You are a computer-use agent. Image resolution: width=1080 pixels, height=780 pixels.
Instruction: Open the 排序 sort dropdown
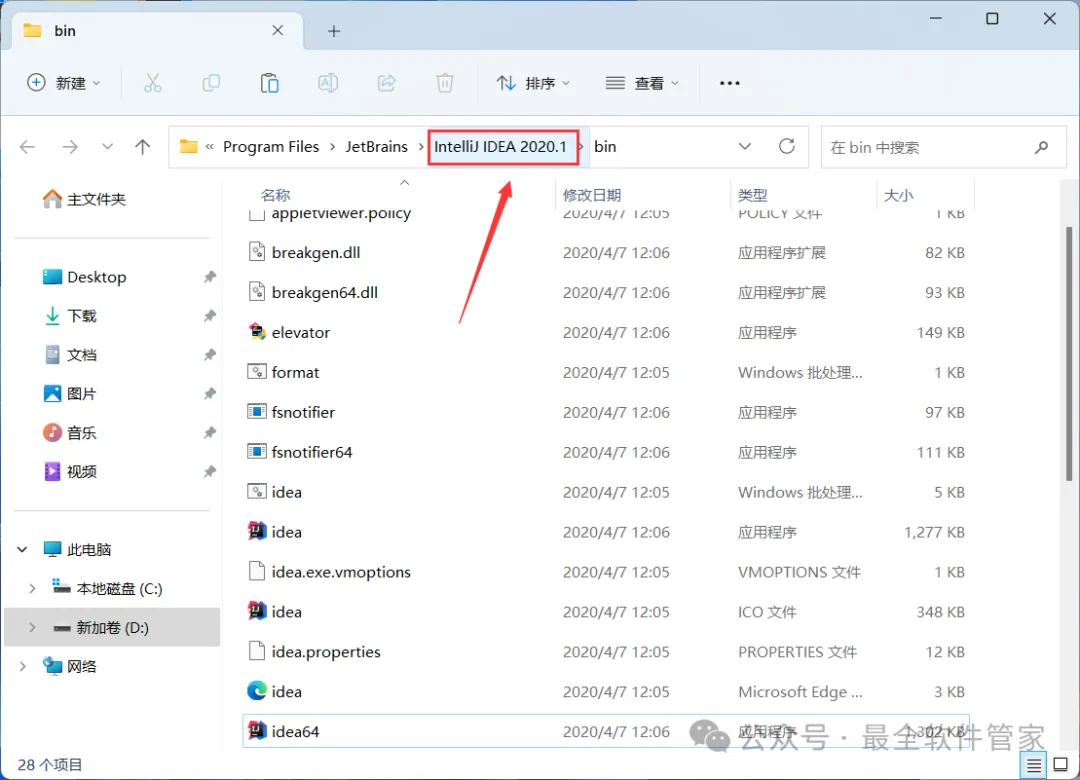pos(534,83)
